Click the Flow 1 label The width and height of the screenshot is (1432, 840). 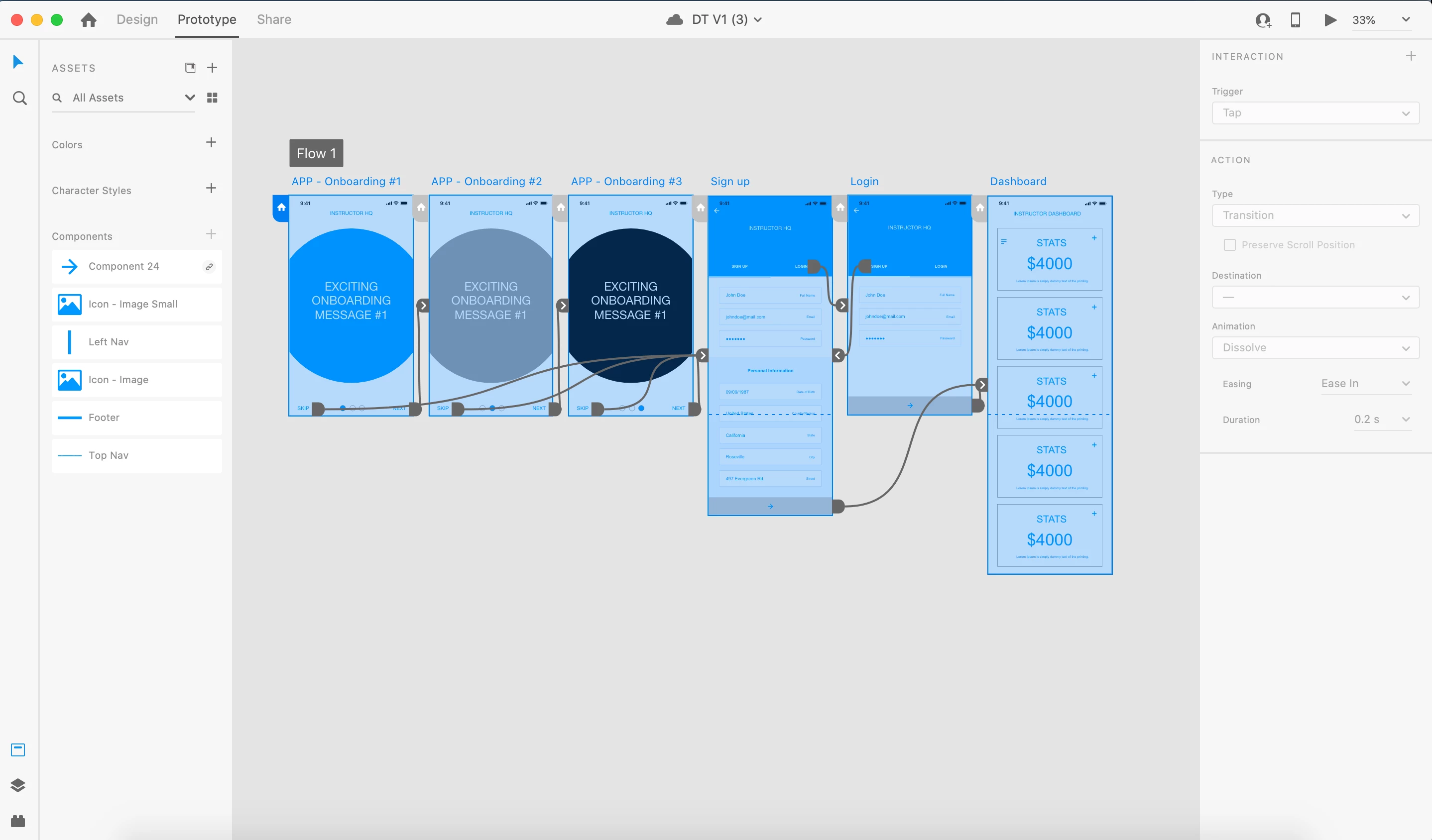pos(316,153)
